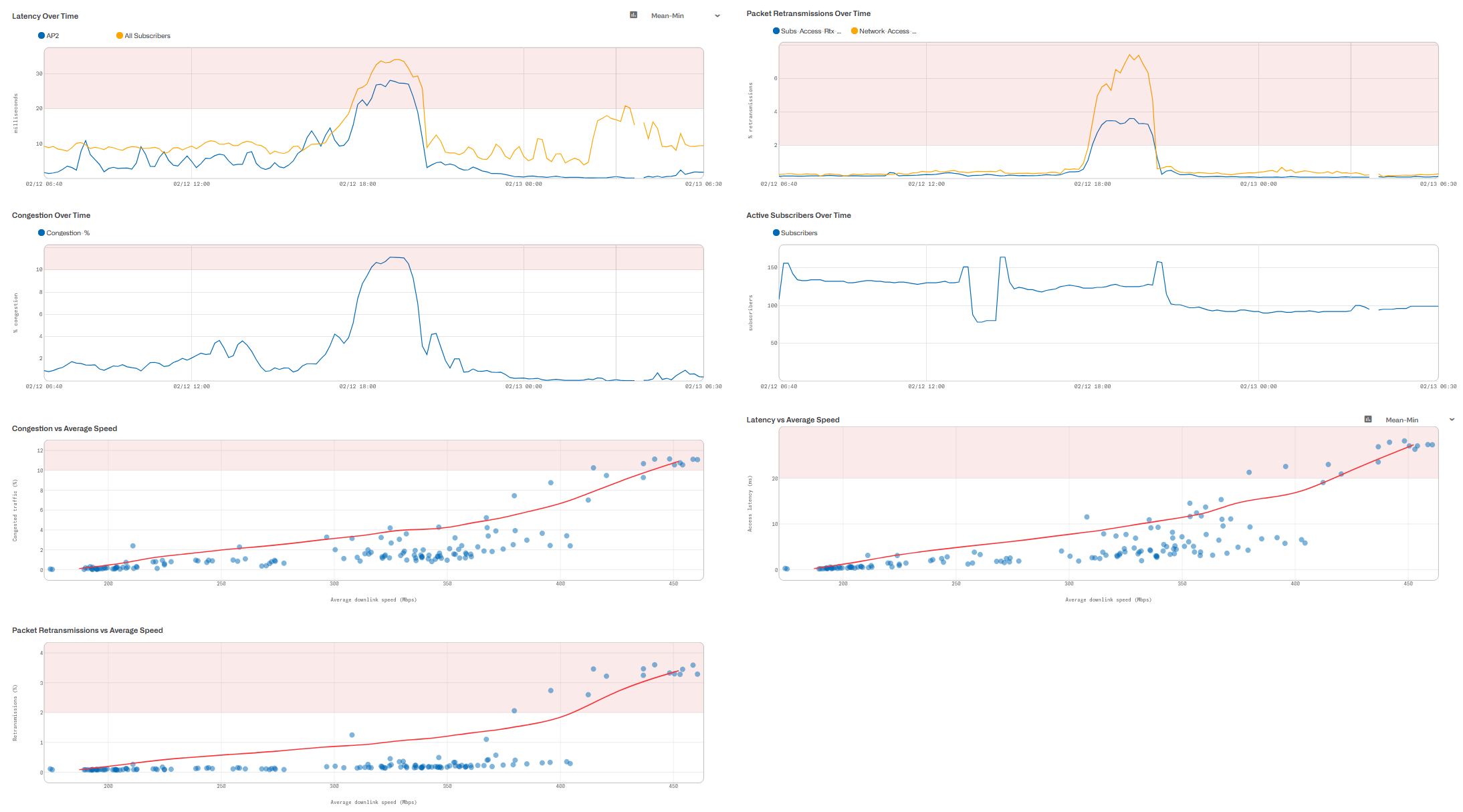Toggle Congestion % legend series
This screenshot has height=812, width=1463.
pos(68,233)
